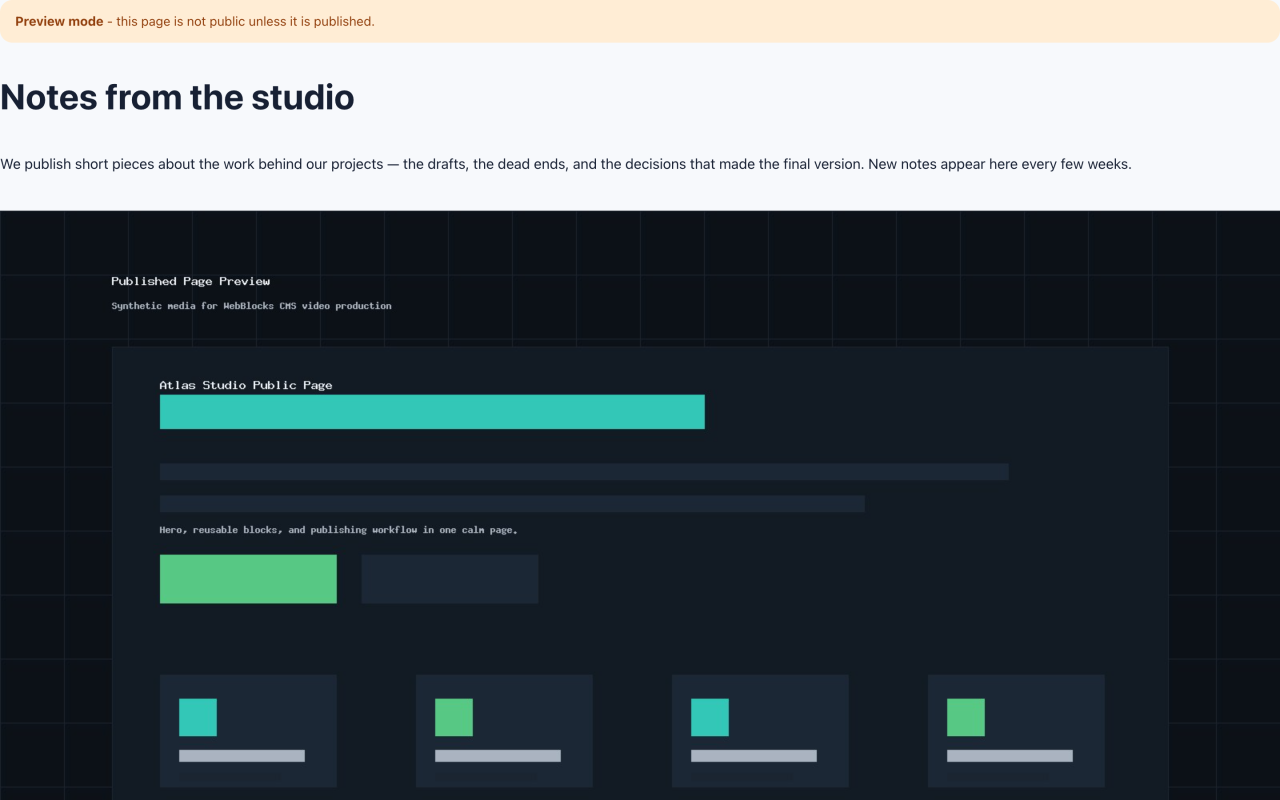Click the dark secondary button beside the green one
Image resolution: width=1280 pixels, height=800 pixels.
[450, 579]
